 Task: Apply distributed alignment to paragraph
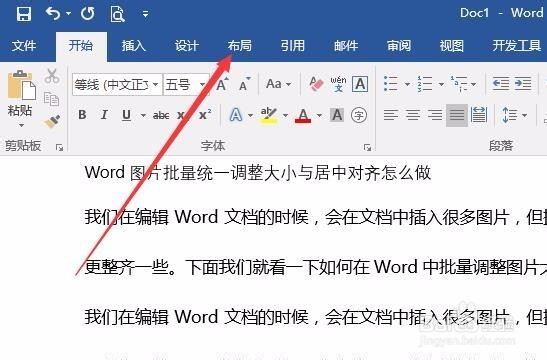(479, 115)
